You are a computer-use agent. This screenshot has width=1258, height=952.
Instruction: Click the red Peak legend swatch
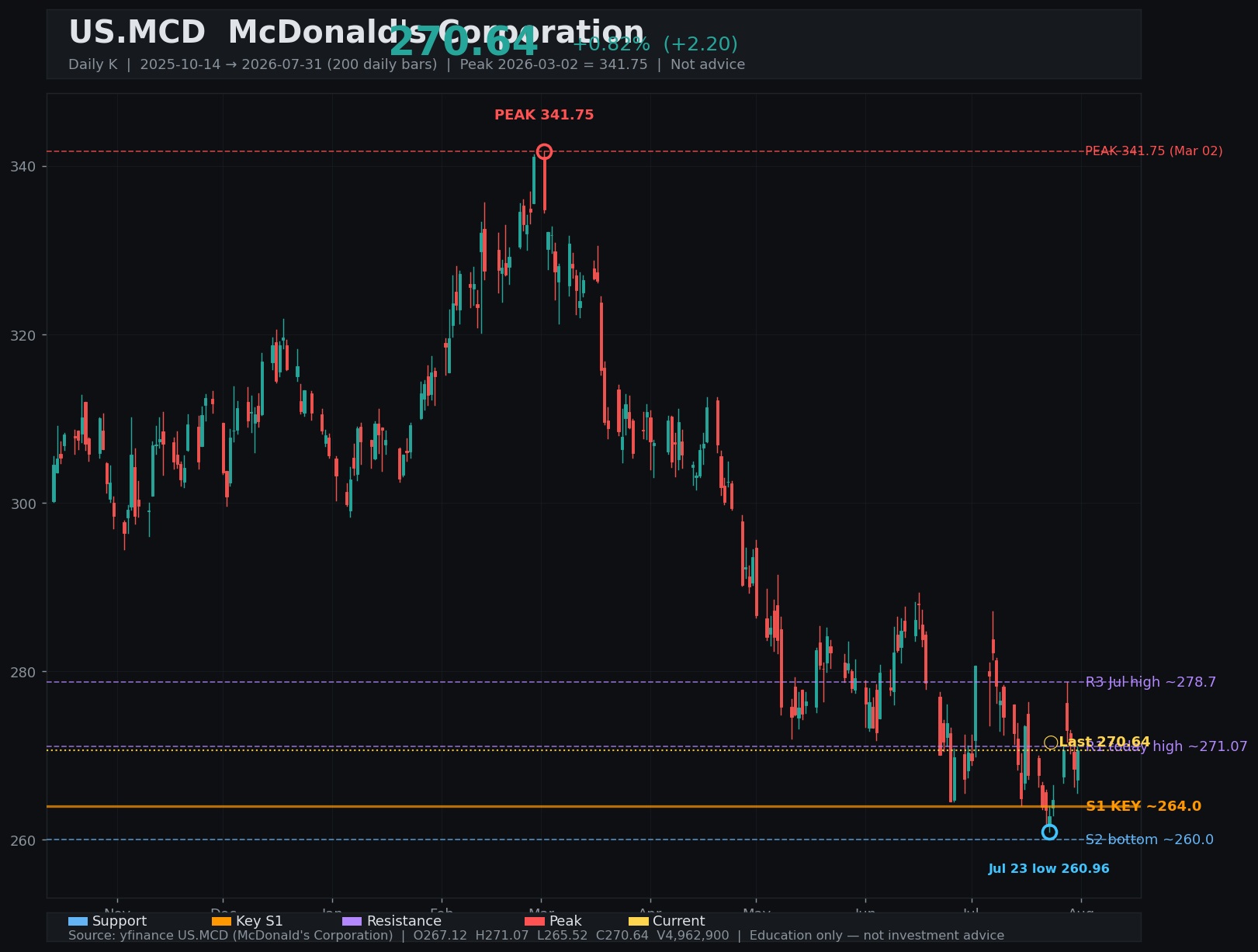click(535, 921)
